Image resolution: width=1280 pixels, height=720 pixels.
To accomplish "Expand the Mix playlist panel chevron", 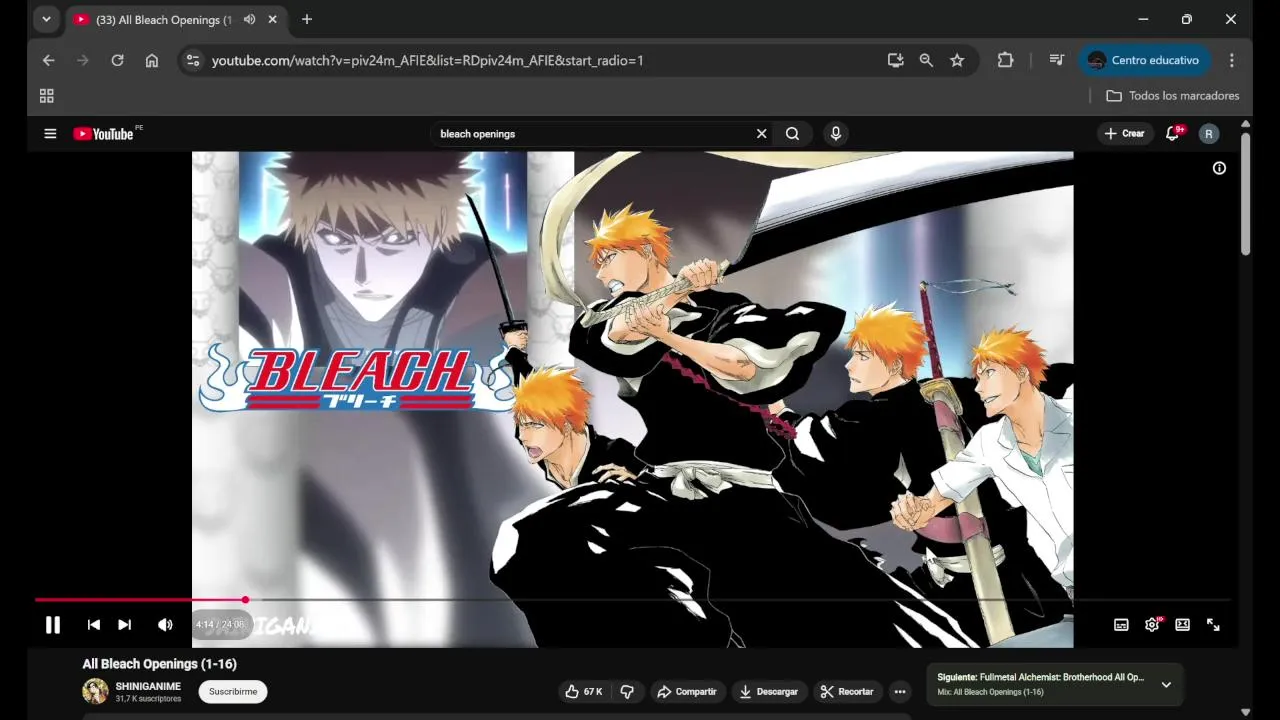I will tap(1166, 685).
